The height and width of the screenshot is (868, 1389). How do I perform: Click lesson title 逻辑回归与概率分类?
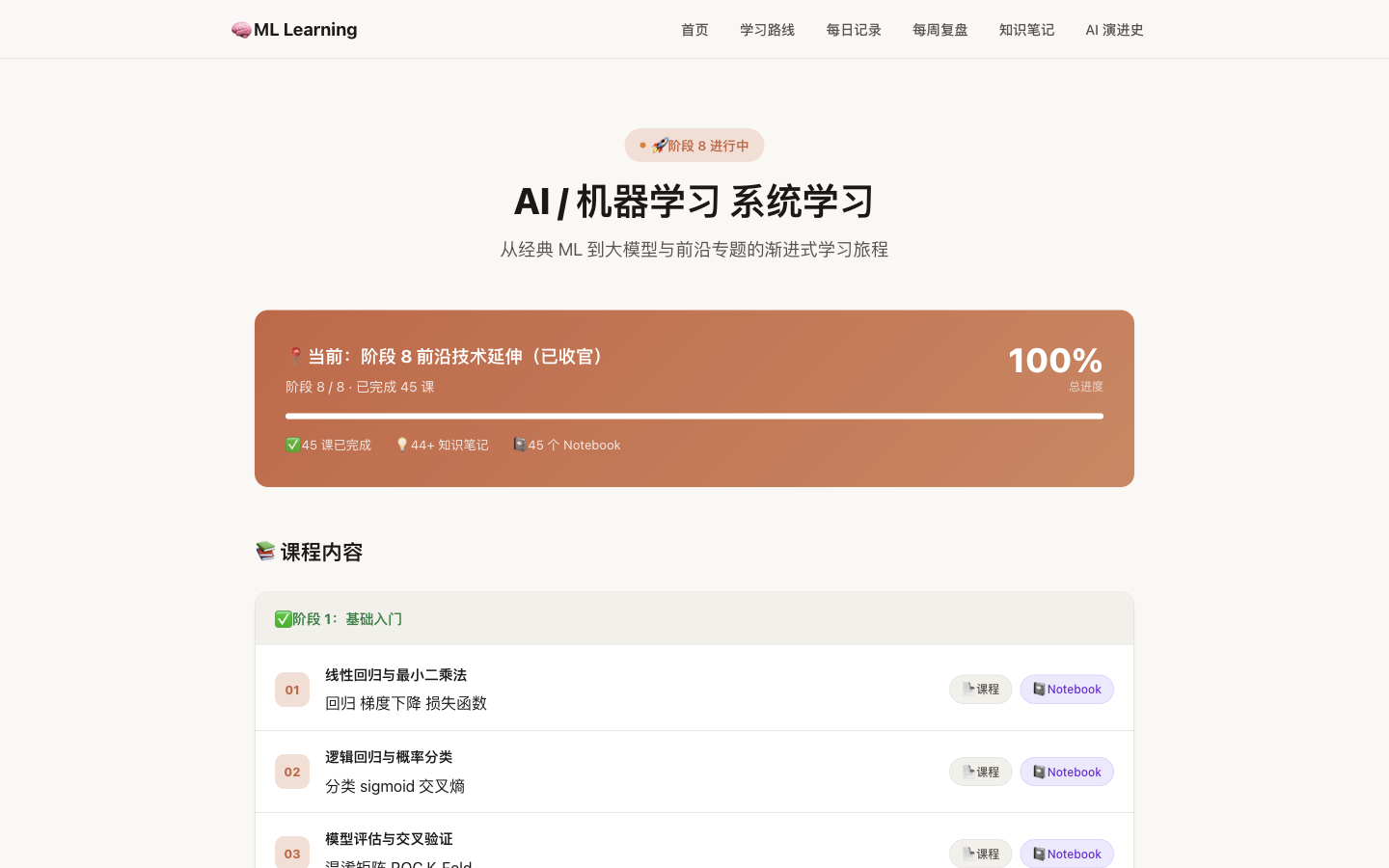click(x=389, y=757)
